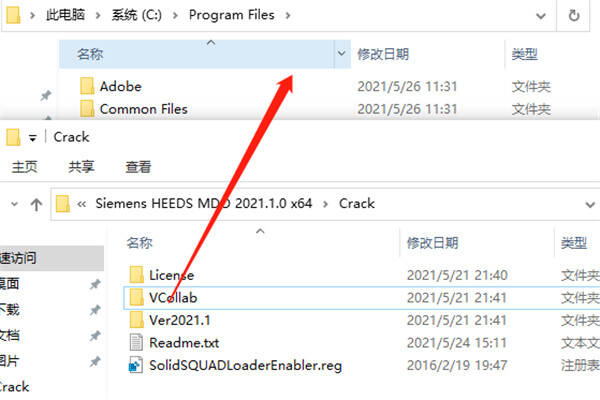The width and height of the screenshot is (600, 400).
Task: Open the quick access toolbar customize arrow
Action: pyautogui.click(x=33, y=138)
